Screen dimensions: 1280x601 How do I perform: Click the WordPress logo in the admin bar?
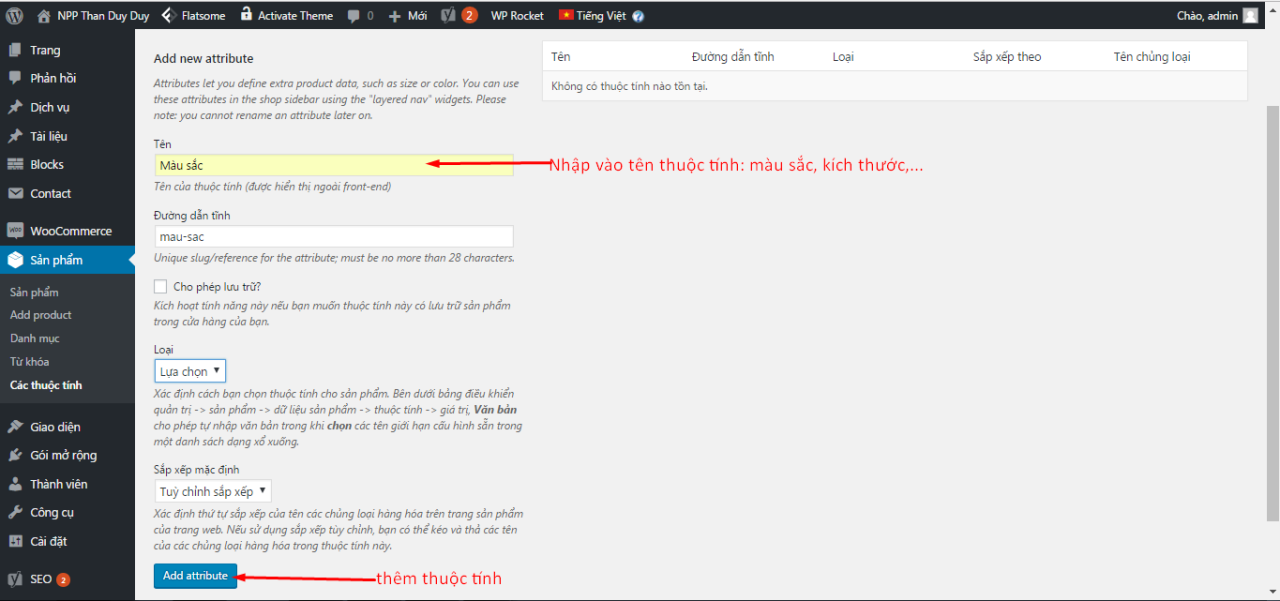(12, 14)
